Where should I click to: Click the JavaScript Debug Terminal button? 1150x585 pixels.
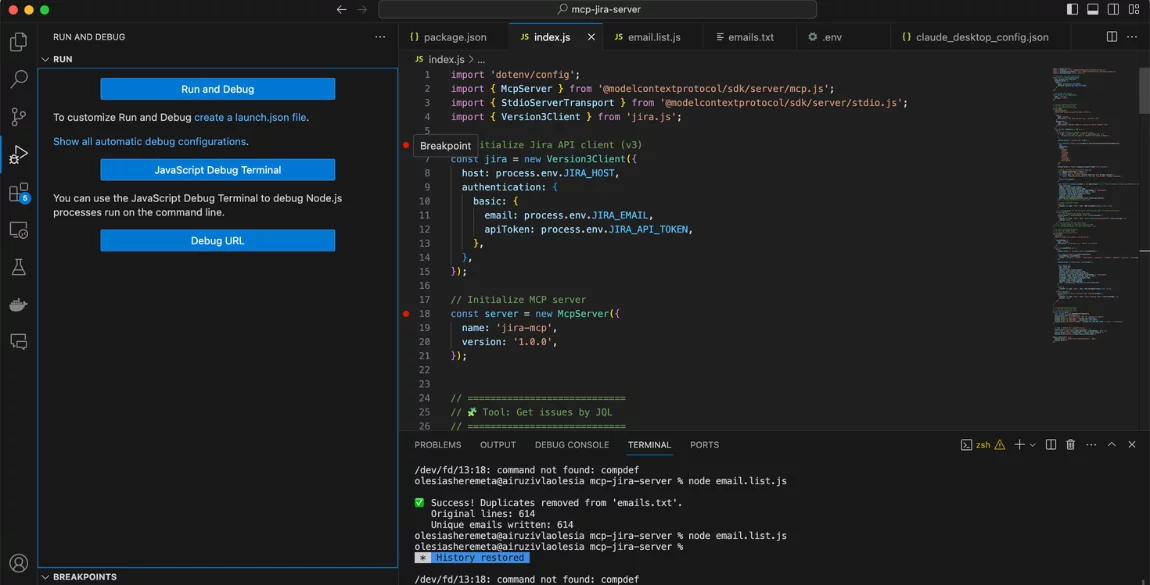pos(217,170)
